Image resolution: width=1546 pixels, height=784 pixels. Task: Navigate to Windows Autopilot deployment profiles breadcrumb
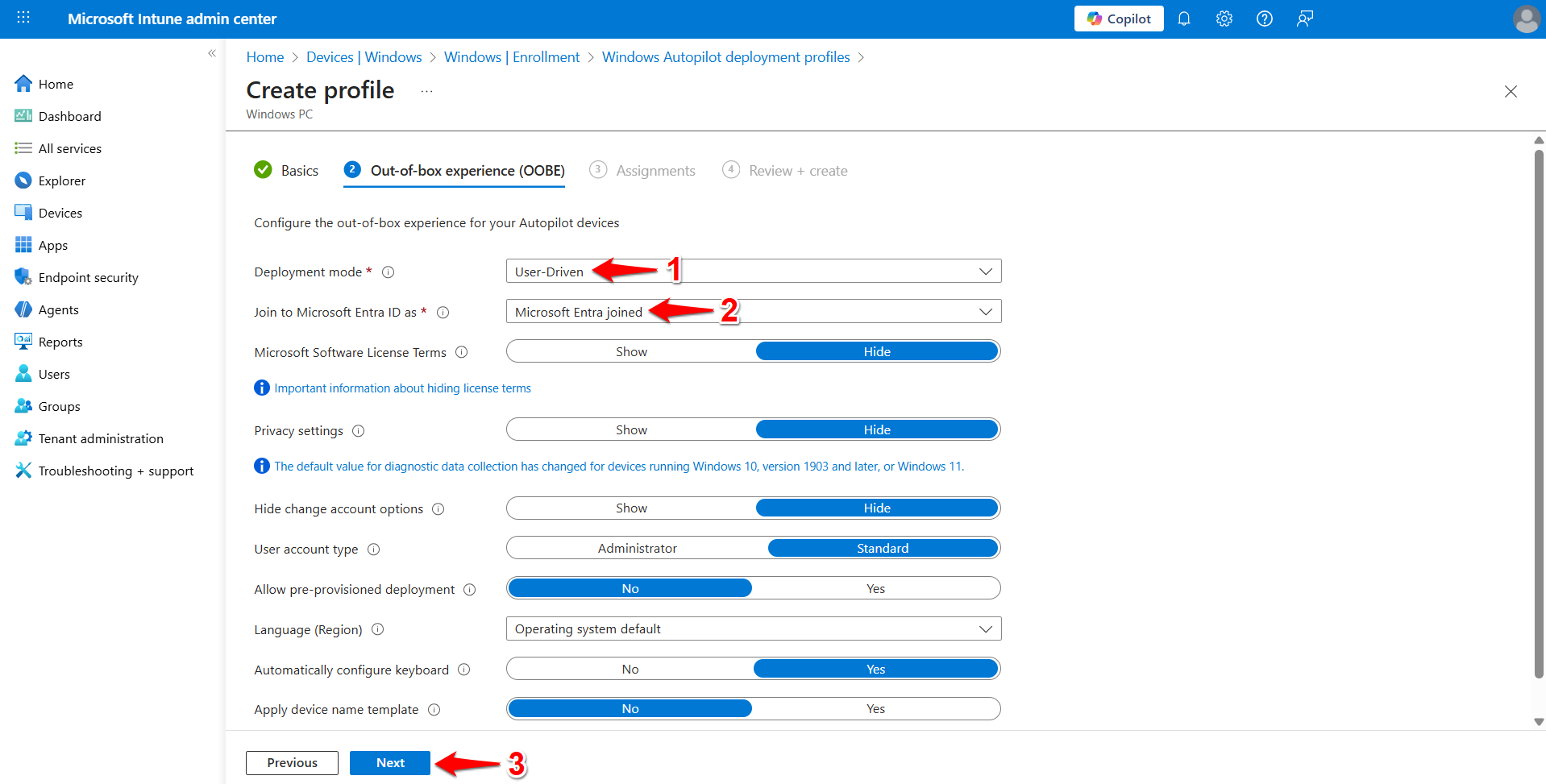(725, 57)
